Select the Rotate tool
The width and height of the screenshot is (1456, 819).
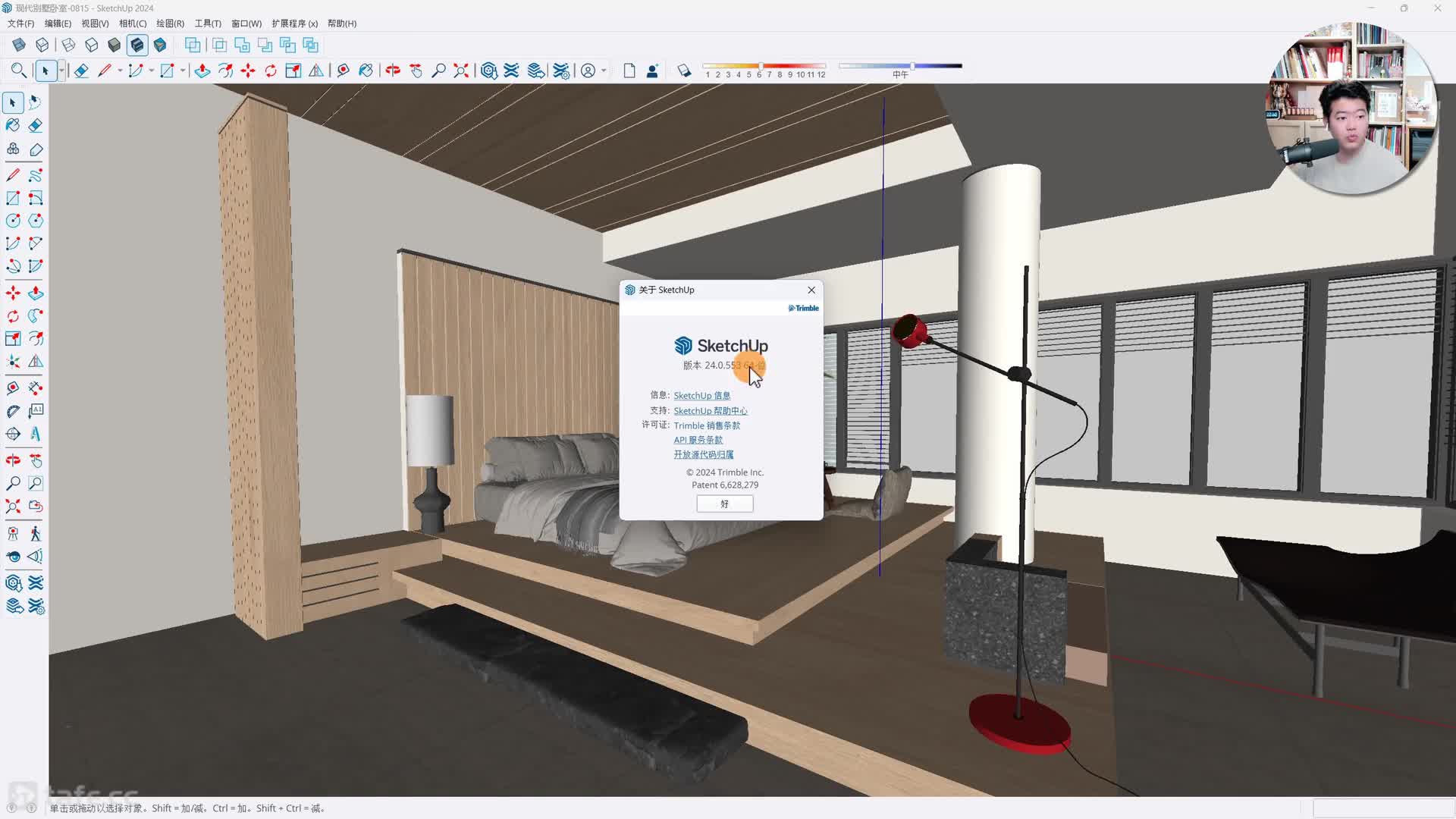coord(271,71)
